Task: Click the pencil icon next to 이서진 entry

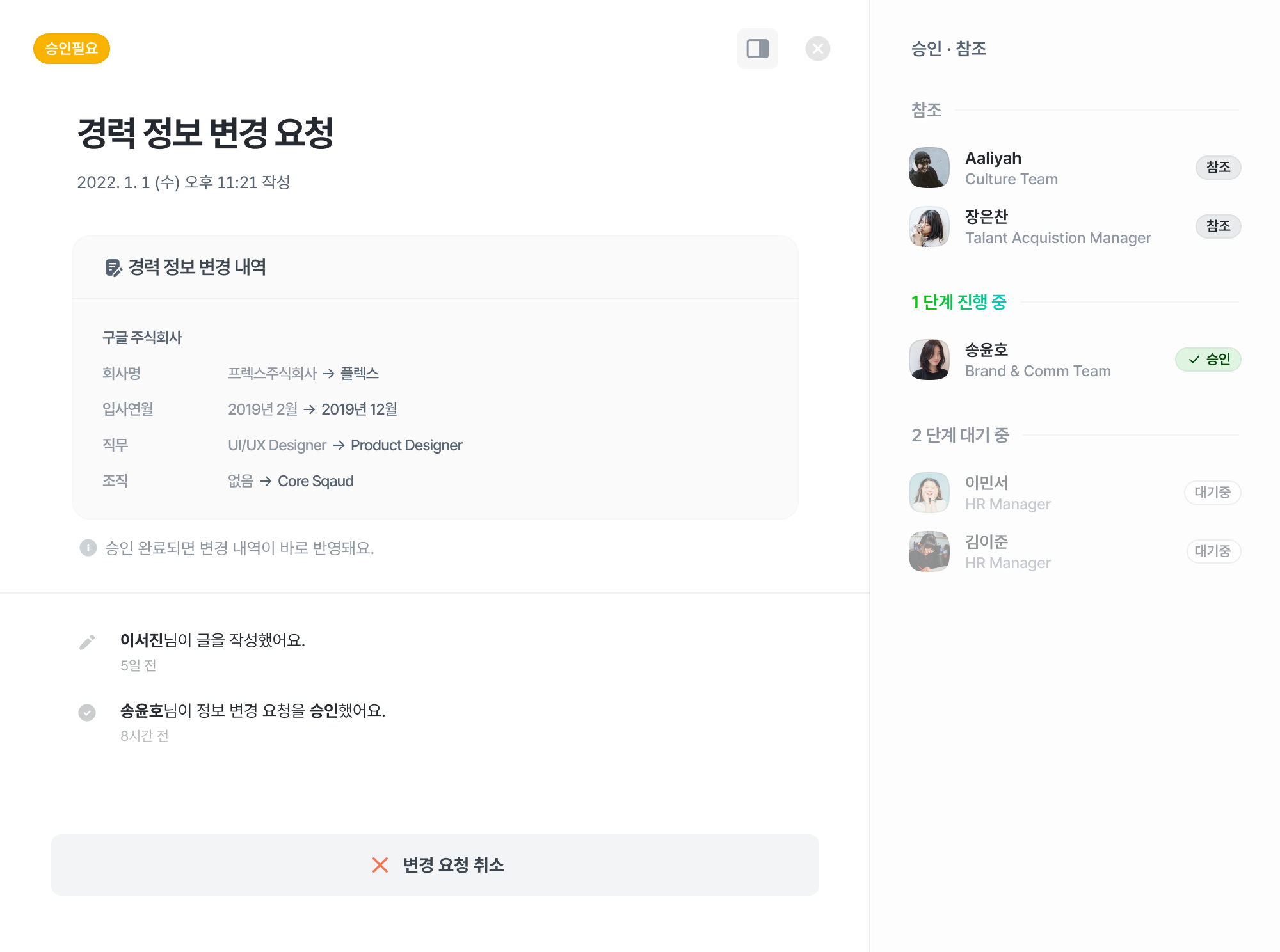Action: (x=87, y=642)
